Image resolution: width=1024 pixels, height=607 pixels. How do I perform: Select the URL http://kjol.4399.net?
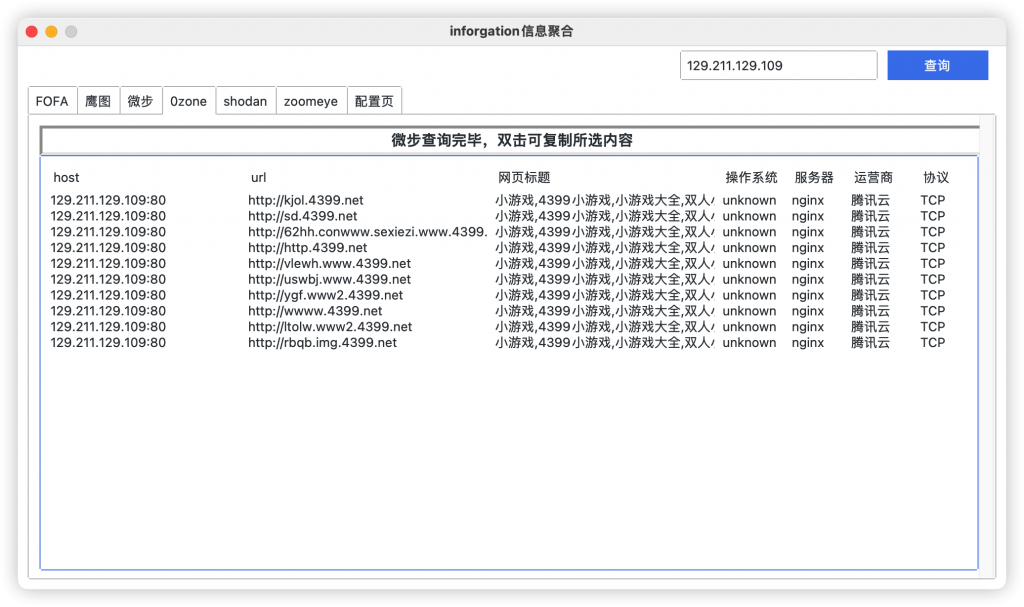tap(306, 200)
